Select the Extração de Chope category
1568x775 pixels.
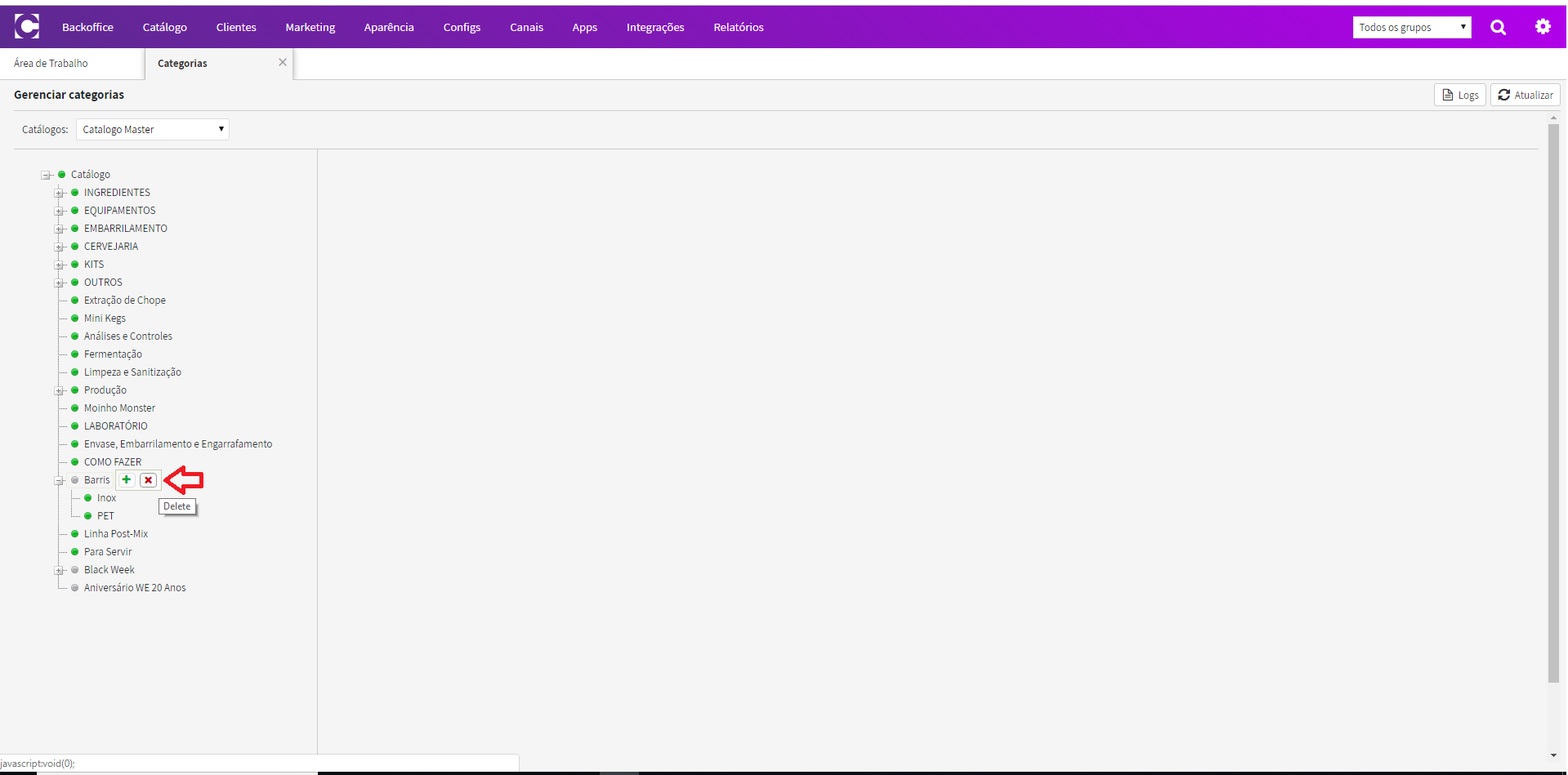[125, 301]
